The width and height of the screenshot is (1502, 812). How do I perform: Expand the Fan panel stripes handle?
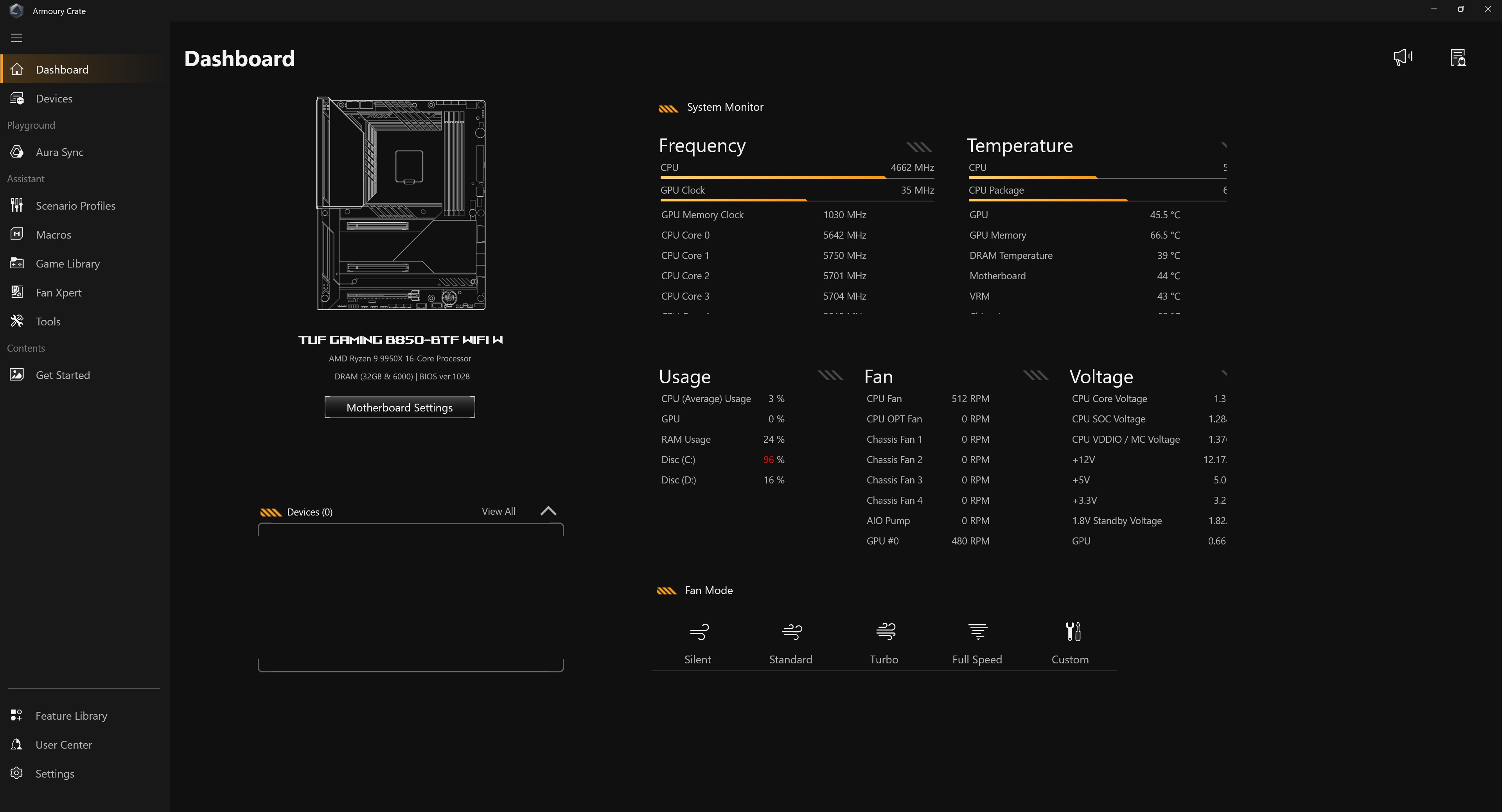click(1035, 375)
